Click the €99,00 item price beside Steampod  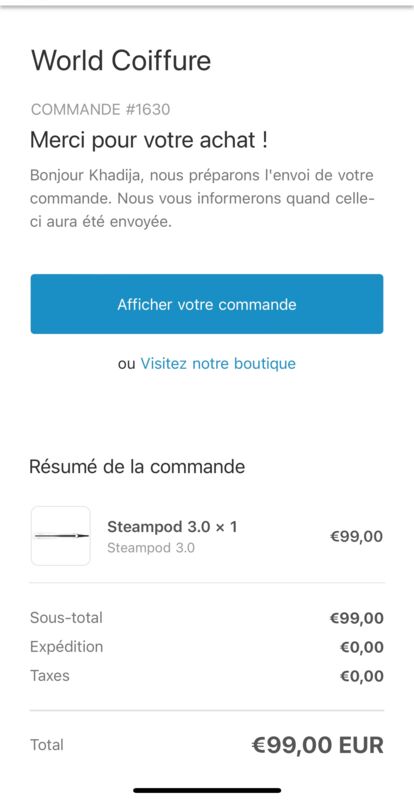click(356, 537)
